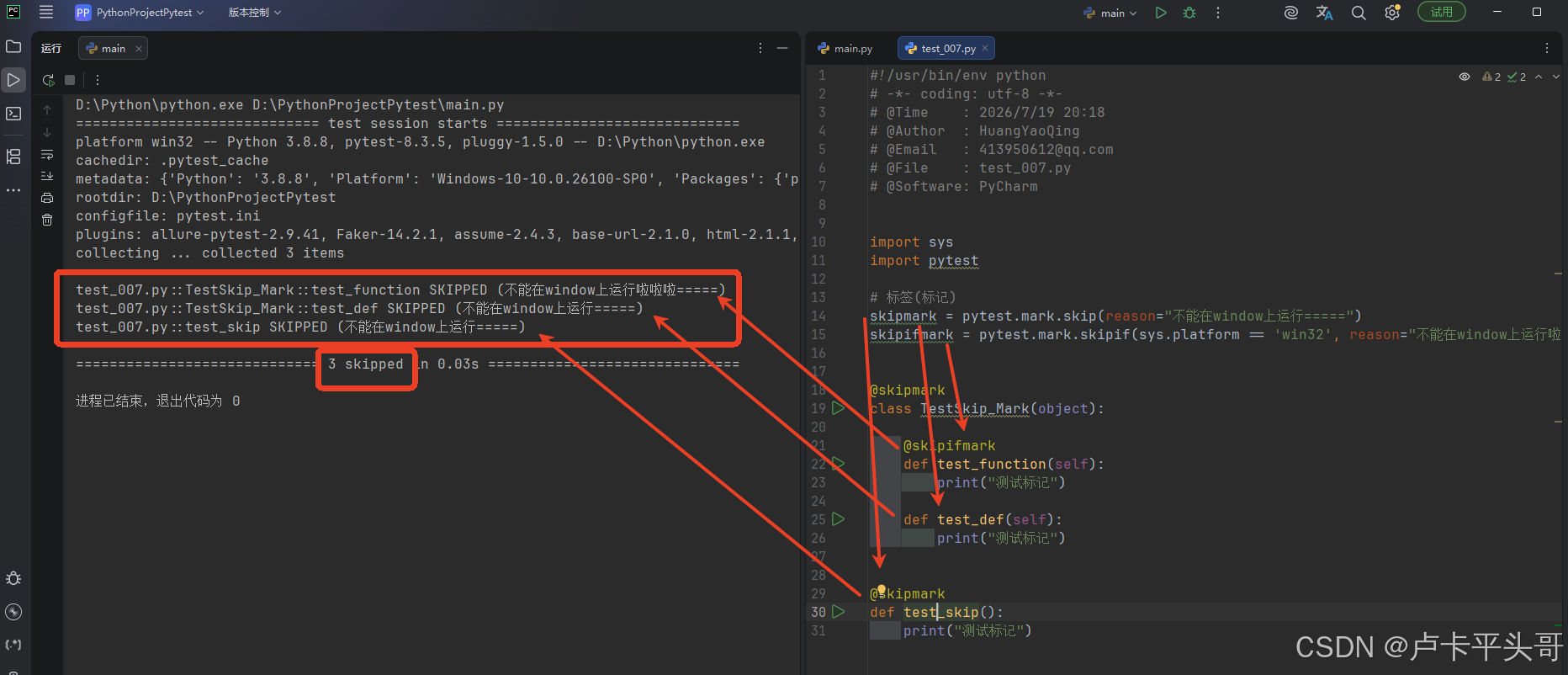
Task: Maximize the PyCharm window
Action: (1537, 12)
